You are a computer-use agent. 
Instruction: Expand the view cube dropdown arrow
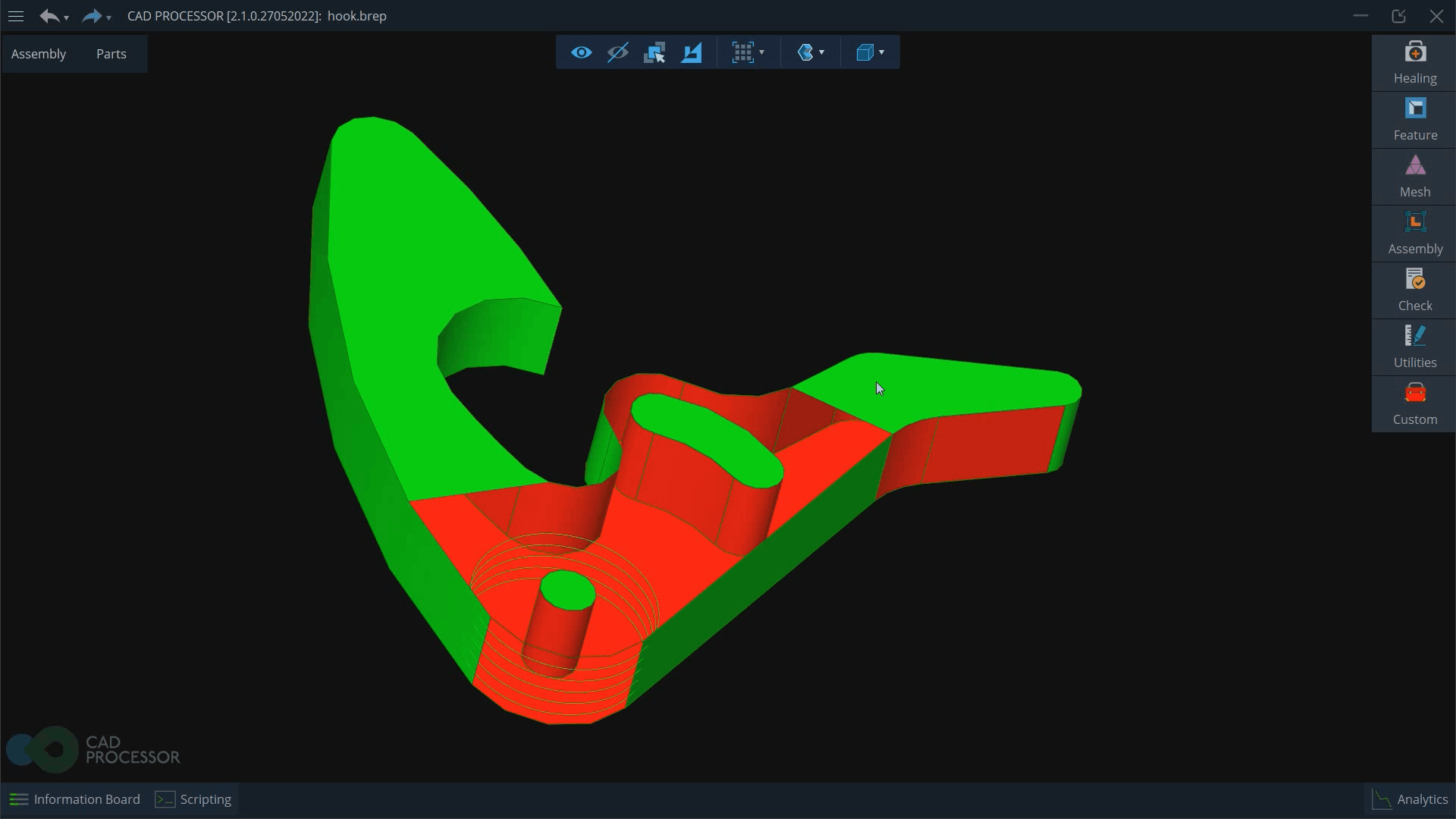tap(881, 52)
